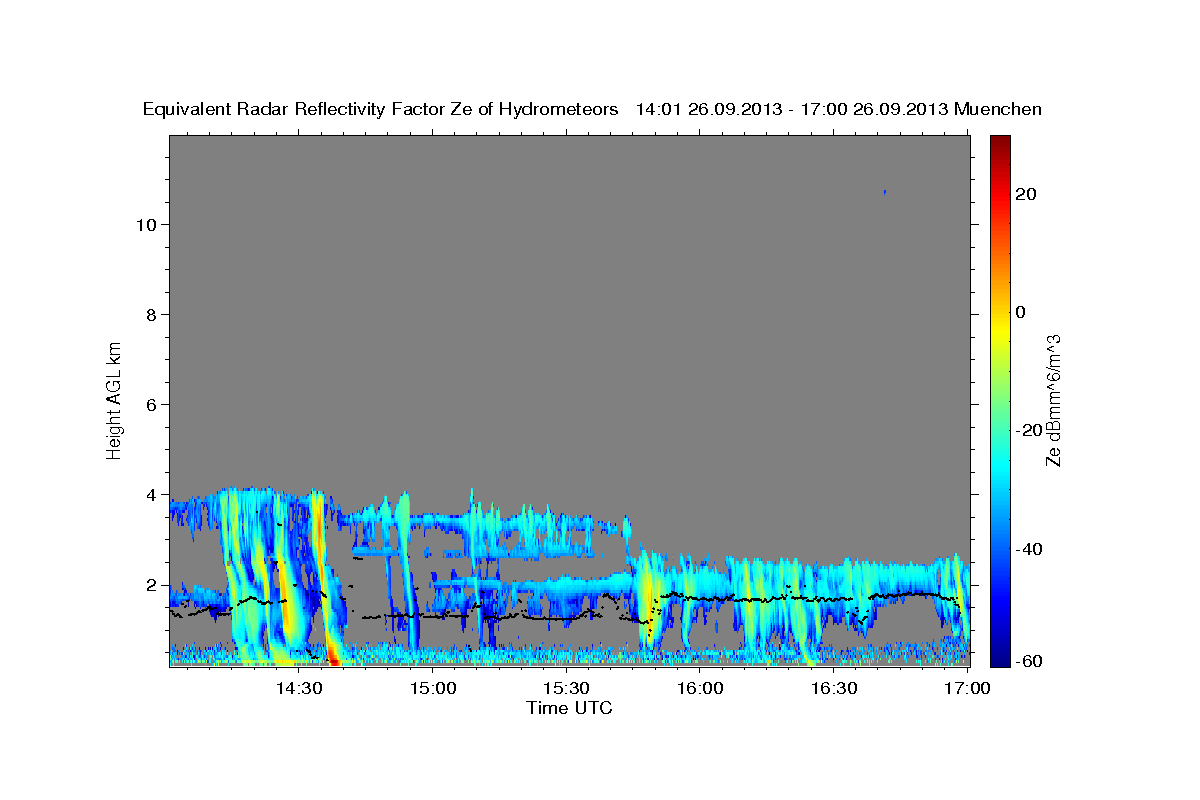1200x800 pixels.
Task: Click the colorbar label 0
Action: (1021, 312)
